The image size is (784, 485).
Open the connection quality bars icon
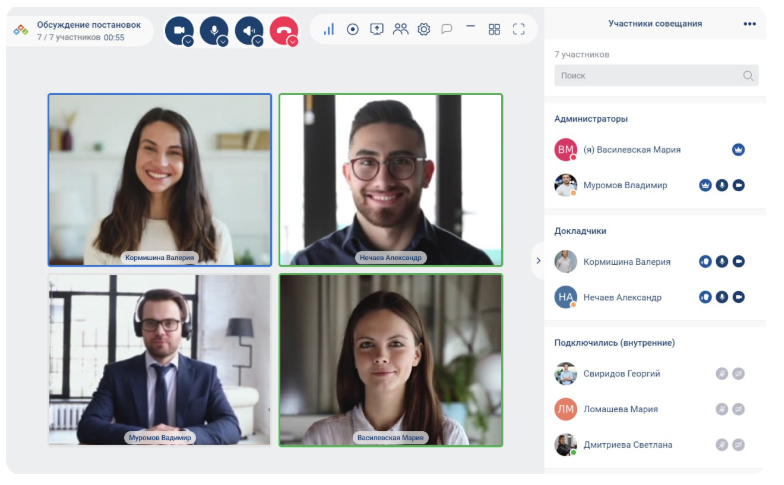coord(329,30)
